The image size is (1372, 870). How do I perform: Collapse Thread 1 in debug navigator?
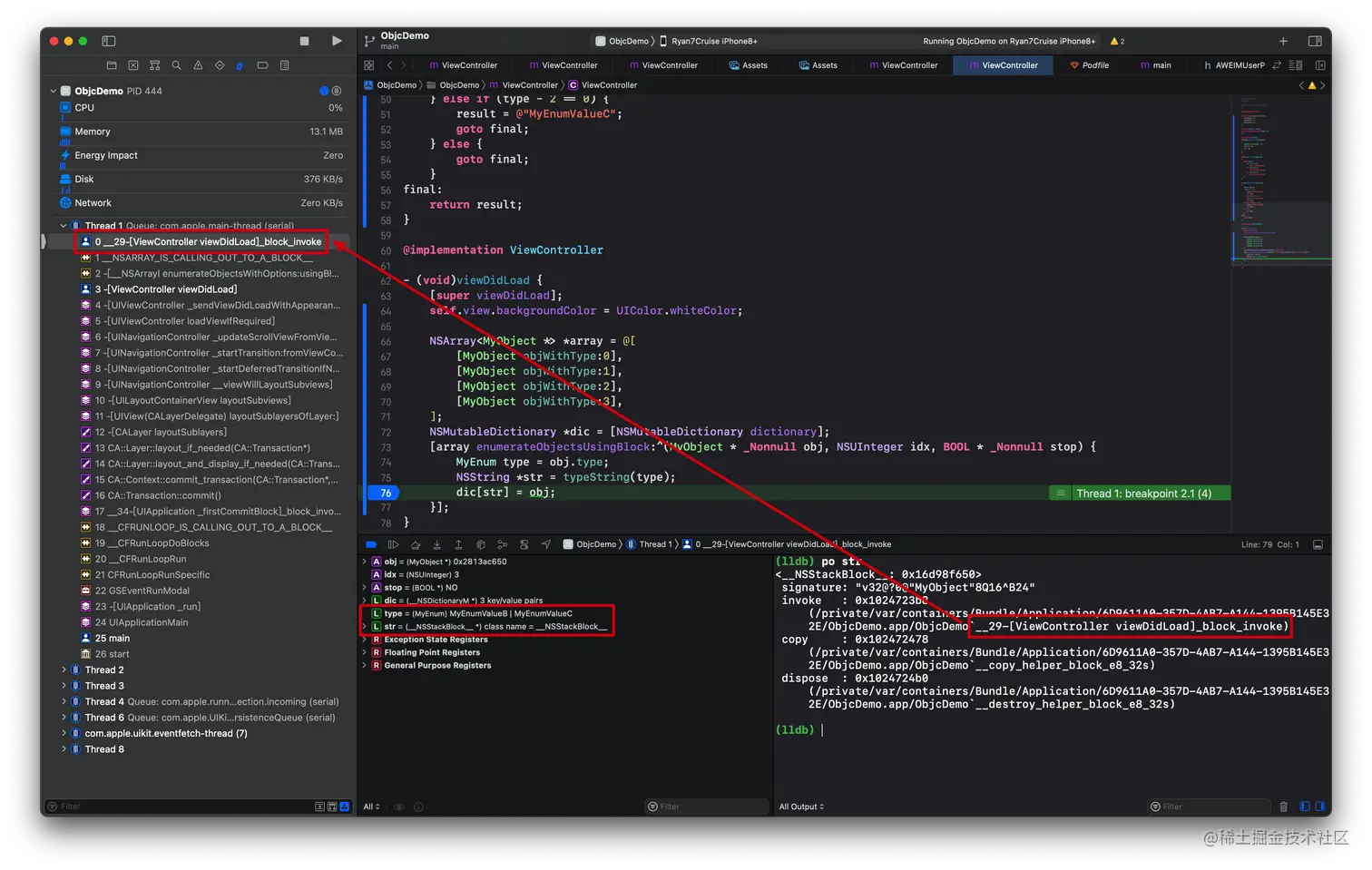pos(64,226)
